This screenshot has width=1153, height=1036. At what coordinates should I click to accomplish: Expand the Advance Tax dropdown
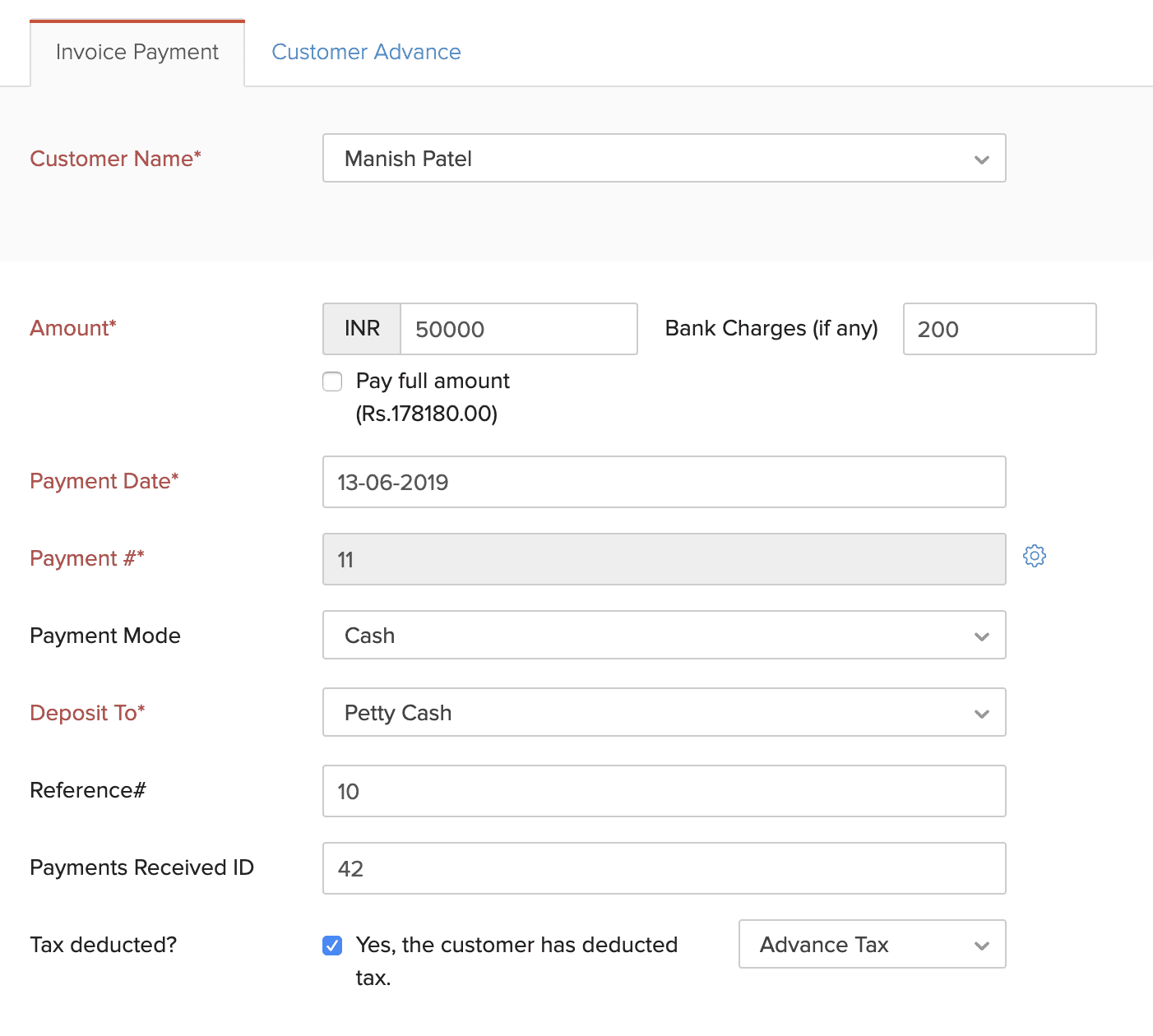(x=871, y=945)
